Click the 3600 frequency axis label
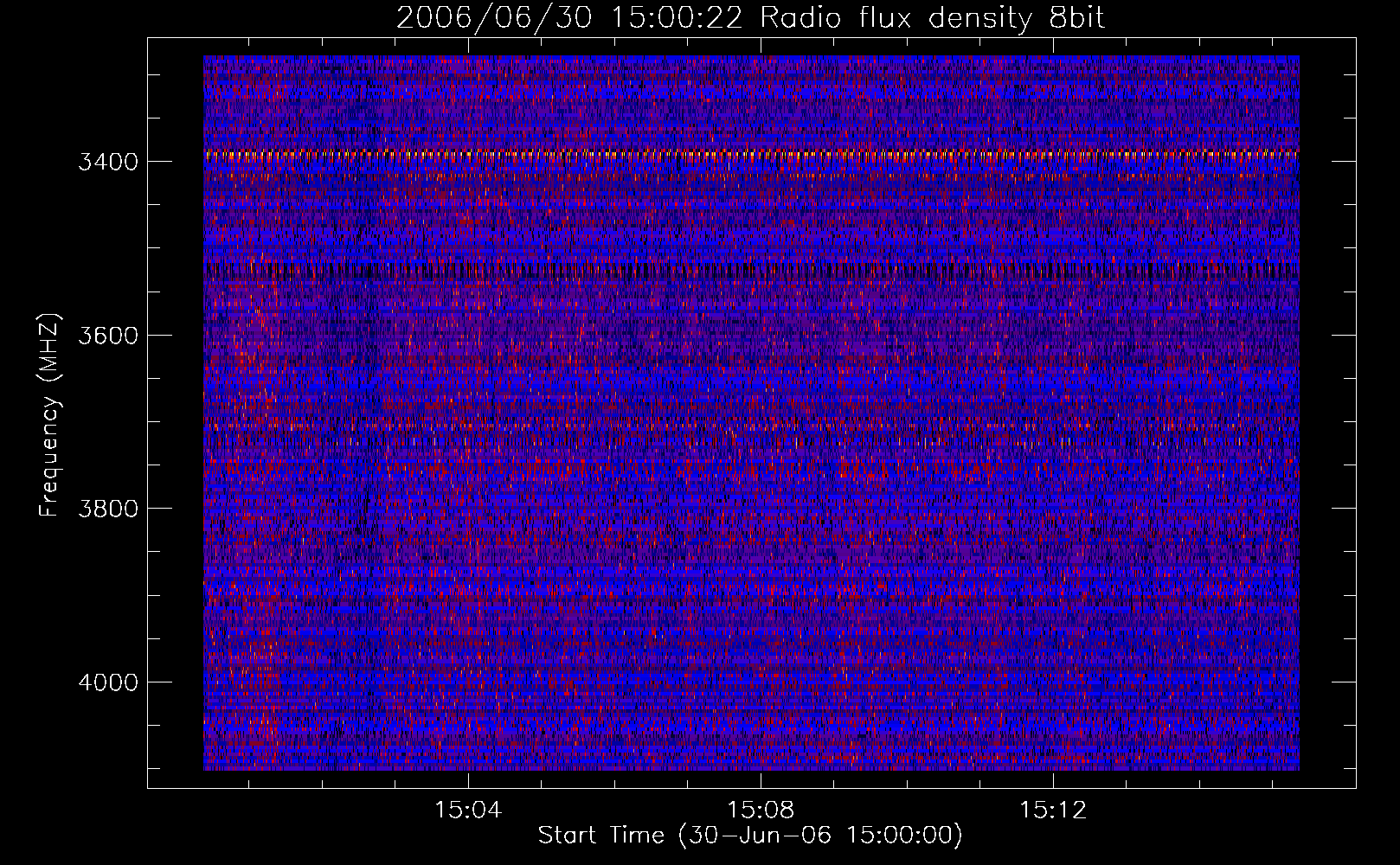1400x865 pixels. [108, 336]
